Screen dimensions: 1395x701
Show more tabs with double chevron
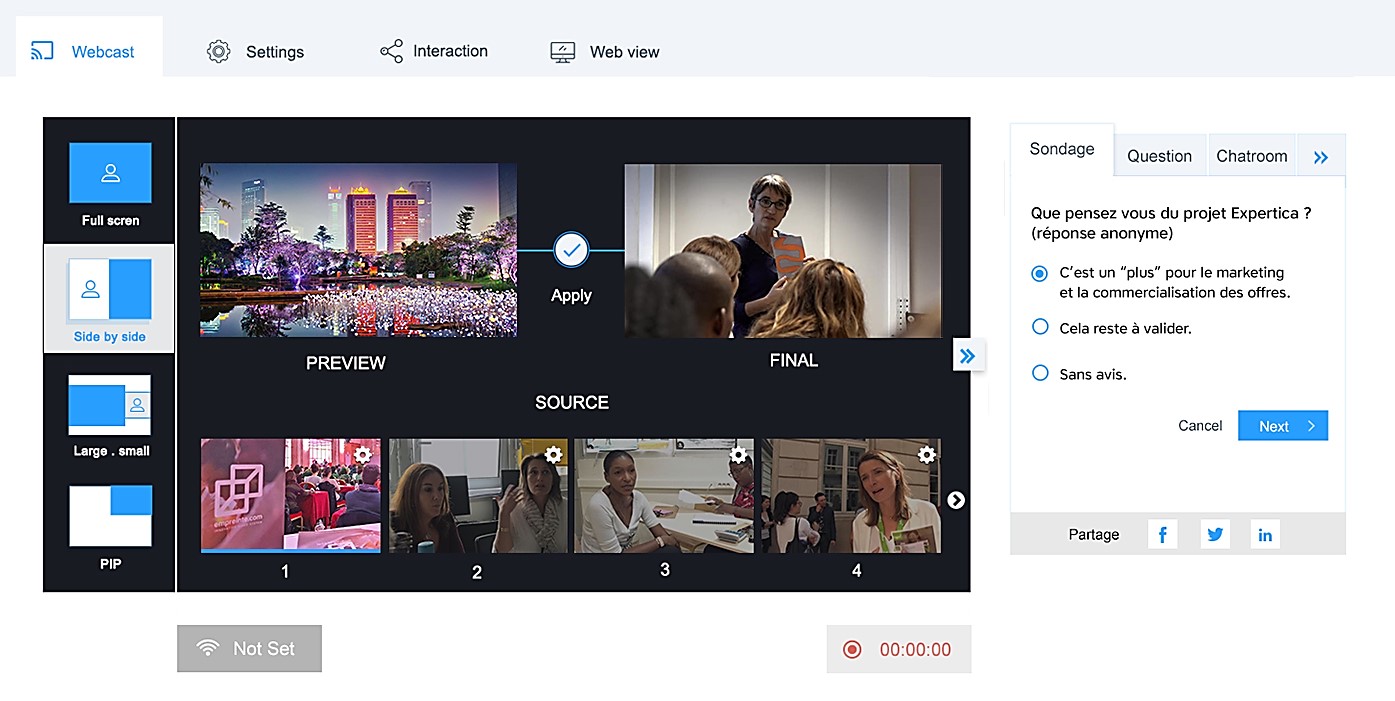pyautogui.click(x=1321, y=157)
